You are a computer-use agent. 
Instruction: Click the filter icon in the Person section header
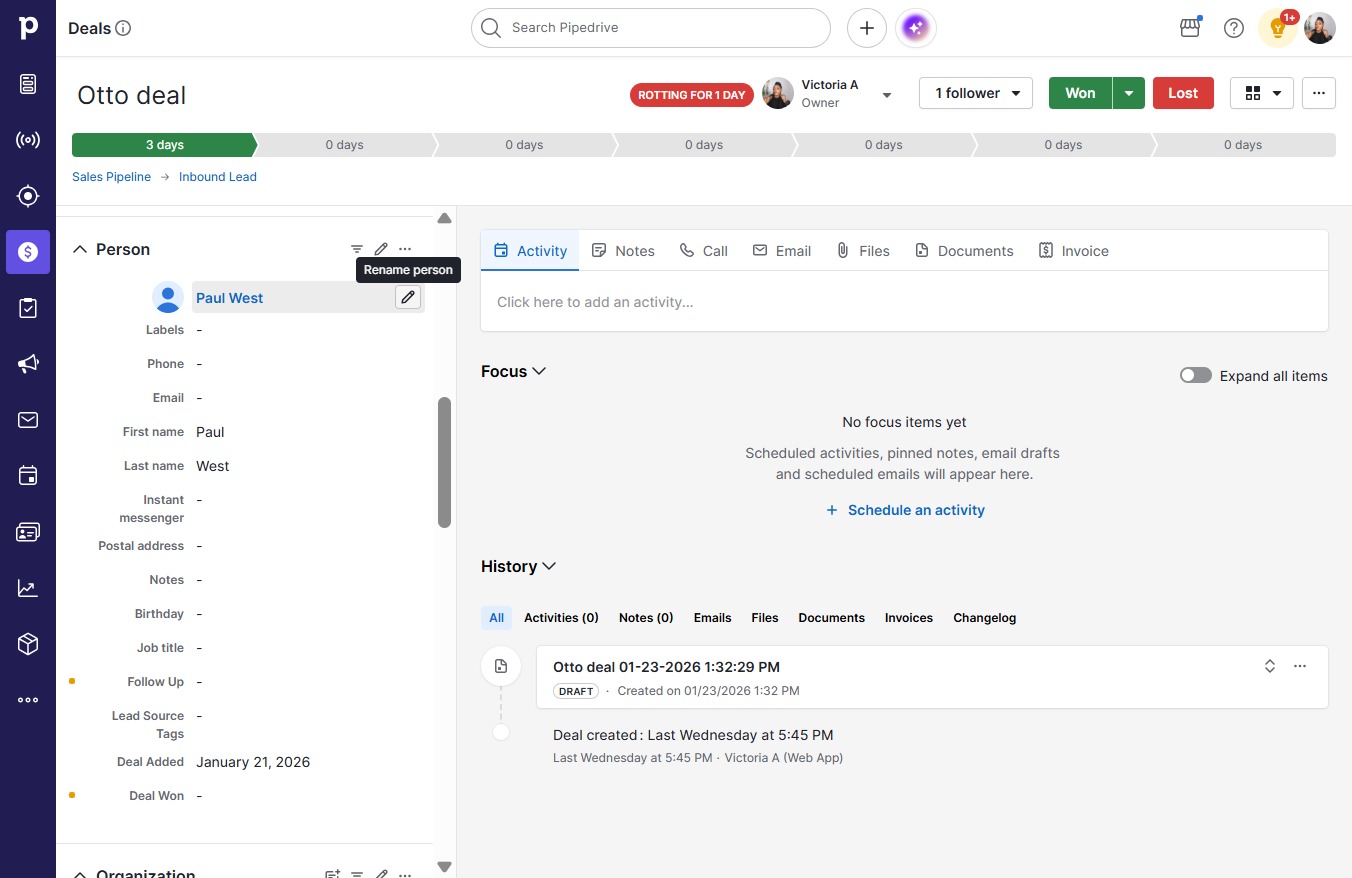tap(357, 249)
